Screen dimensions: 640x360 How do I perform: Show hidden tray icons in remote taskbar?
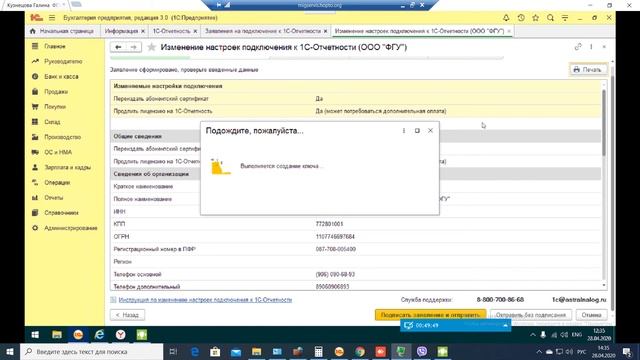(x=533, y=335)
